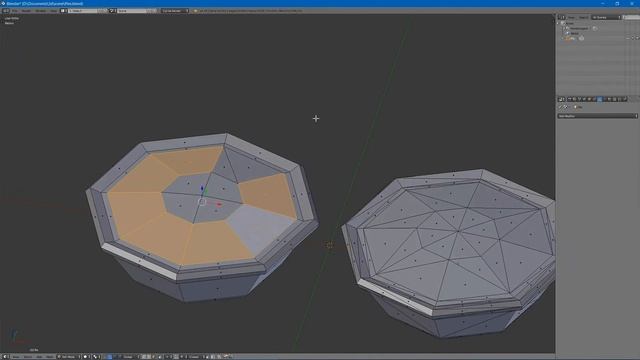Open the All Scenes display mode dropdown
This screenshot has width=640, height=360.
[607, 18]
